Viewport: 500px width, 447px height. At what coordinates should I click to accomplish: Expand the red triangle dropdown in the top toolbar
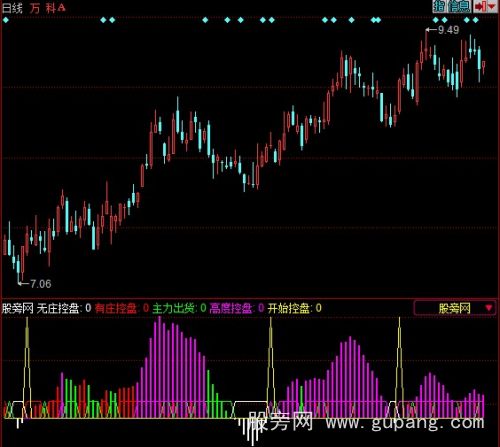click(x=491, y=6)
